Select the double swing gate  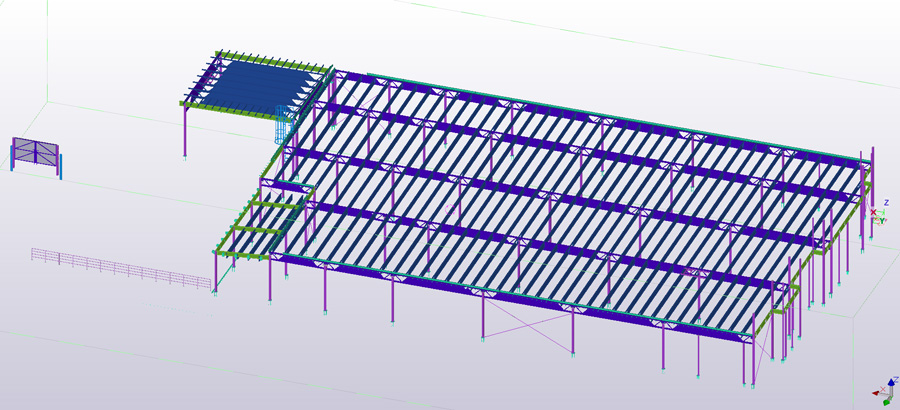[35, 153]
